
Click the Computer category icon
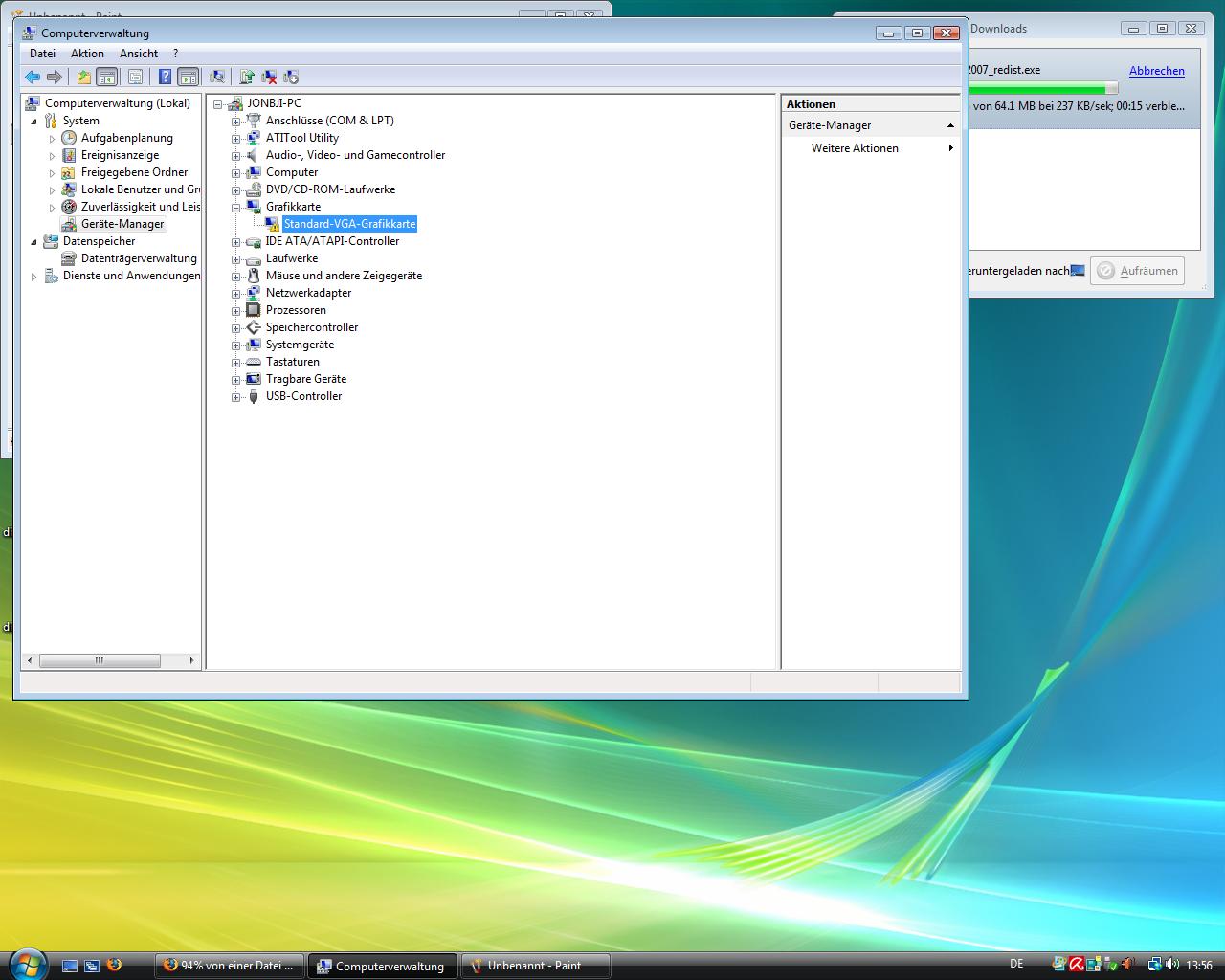(254, 172)
